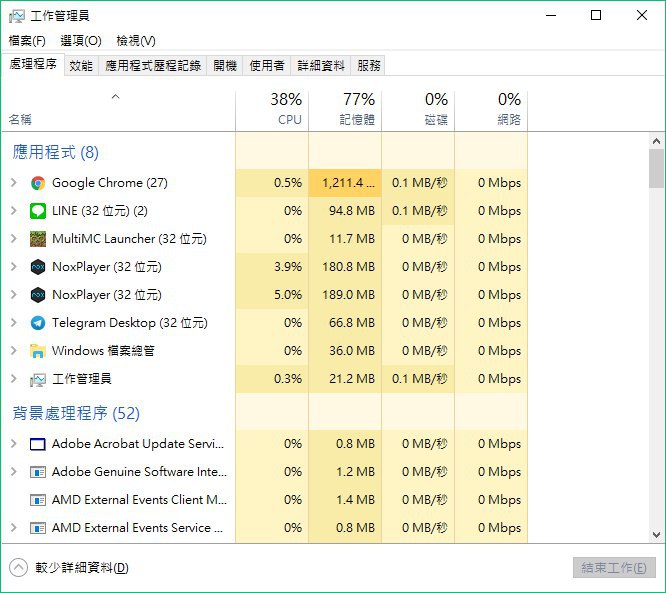The image size is (666, 593).
Task: Sort by the 名稱 column header
Action: [x=118, y=110]
